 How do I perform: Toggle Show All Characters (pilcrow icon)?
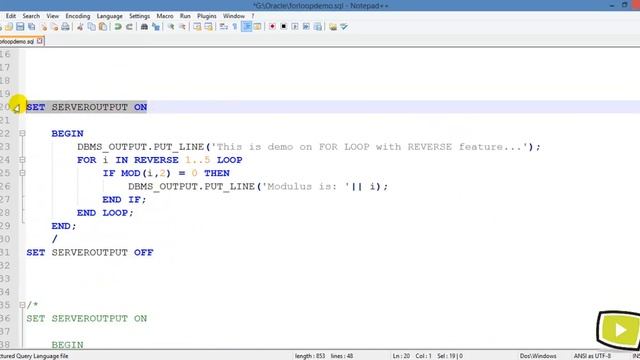(235, 27)
